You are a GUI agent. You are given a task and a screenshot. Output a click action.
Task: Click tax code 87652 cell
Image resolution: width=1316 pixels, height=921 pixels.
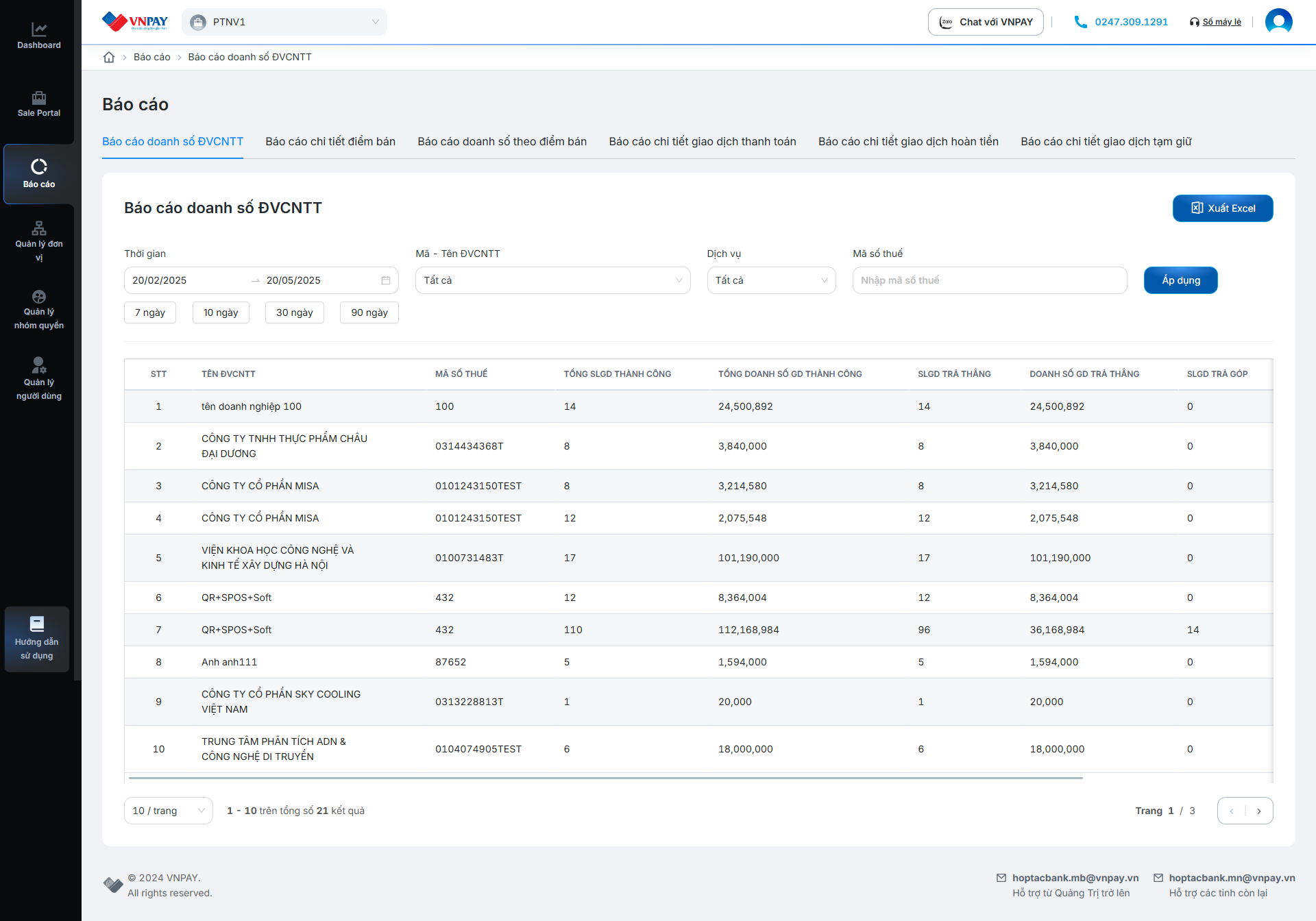(x=450, y=662)
